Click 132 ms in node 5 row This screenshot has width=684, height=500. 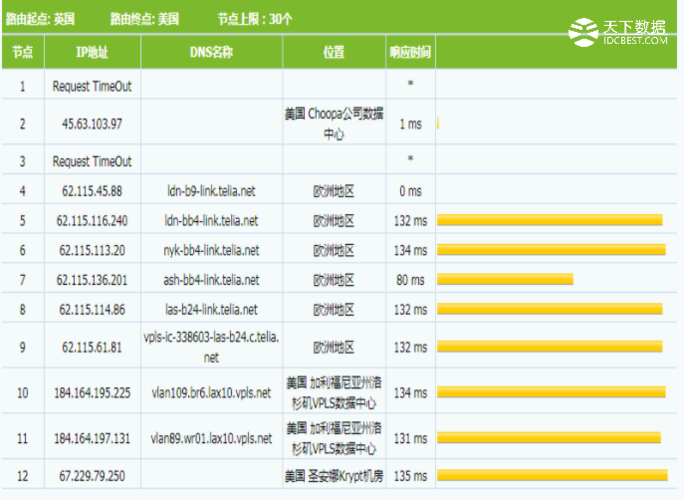(410, 221)
